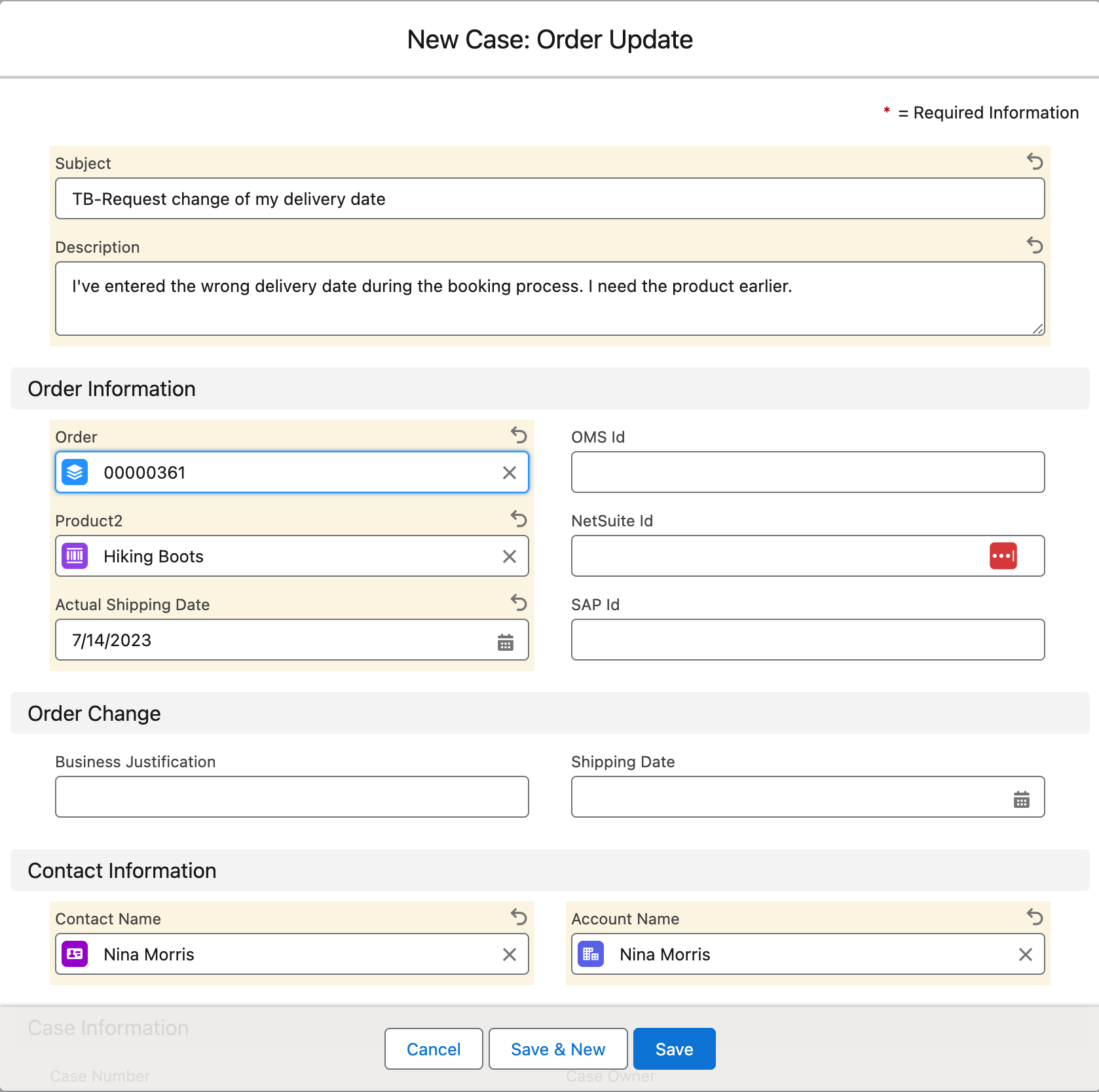
Task: Click the Business Justification field
Action: tap(292, 797)
